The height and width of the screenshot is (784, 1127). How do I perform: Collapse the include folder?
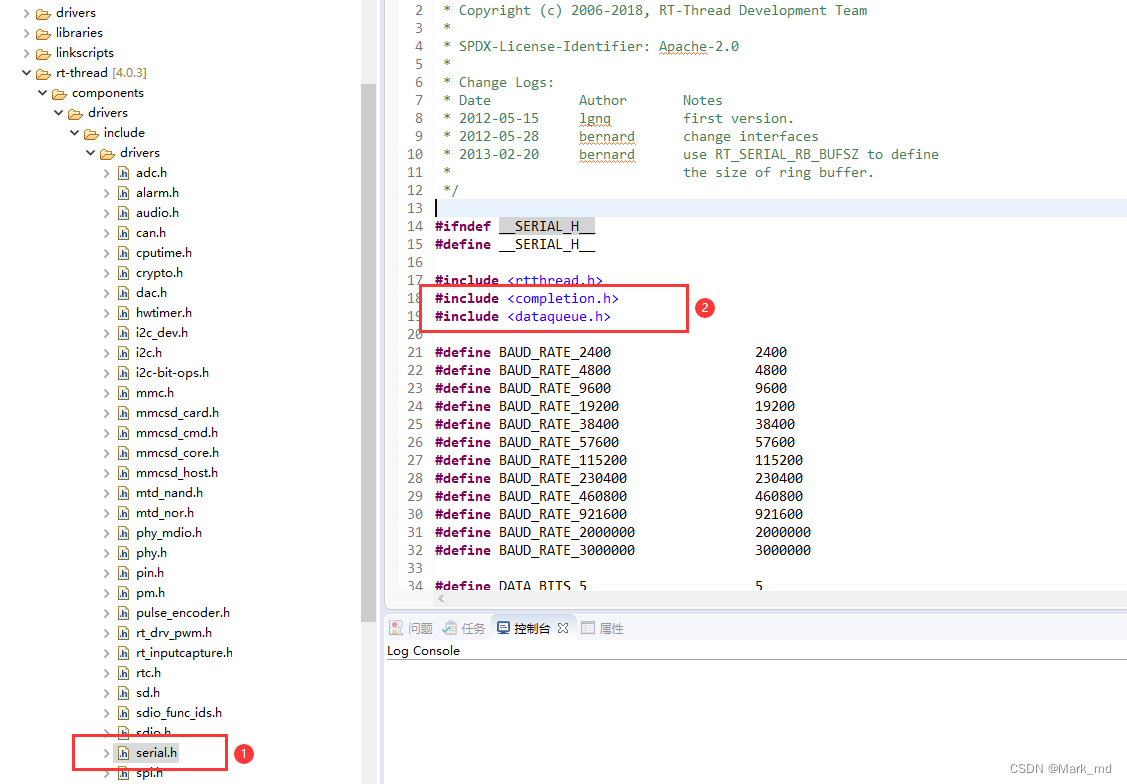75,133
